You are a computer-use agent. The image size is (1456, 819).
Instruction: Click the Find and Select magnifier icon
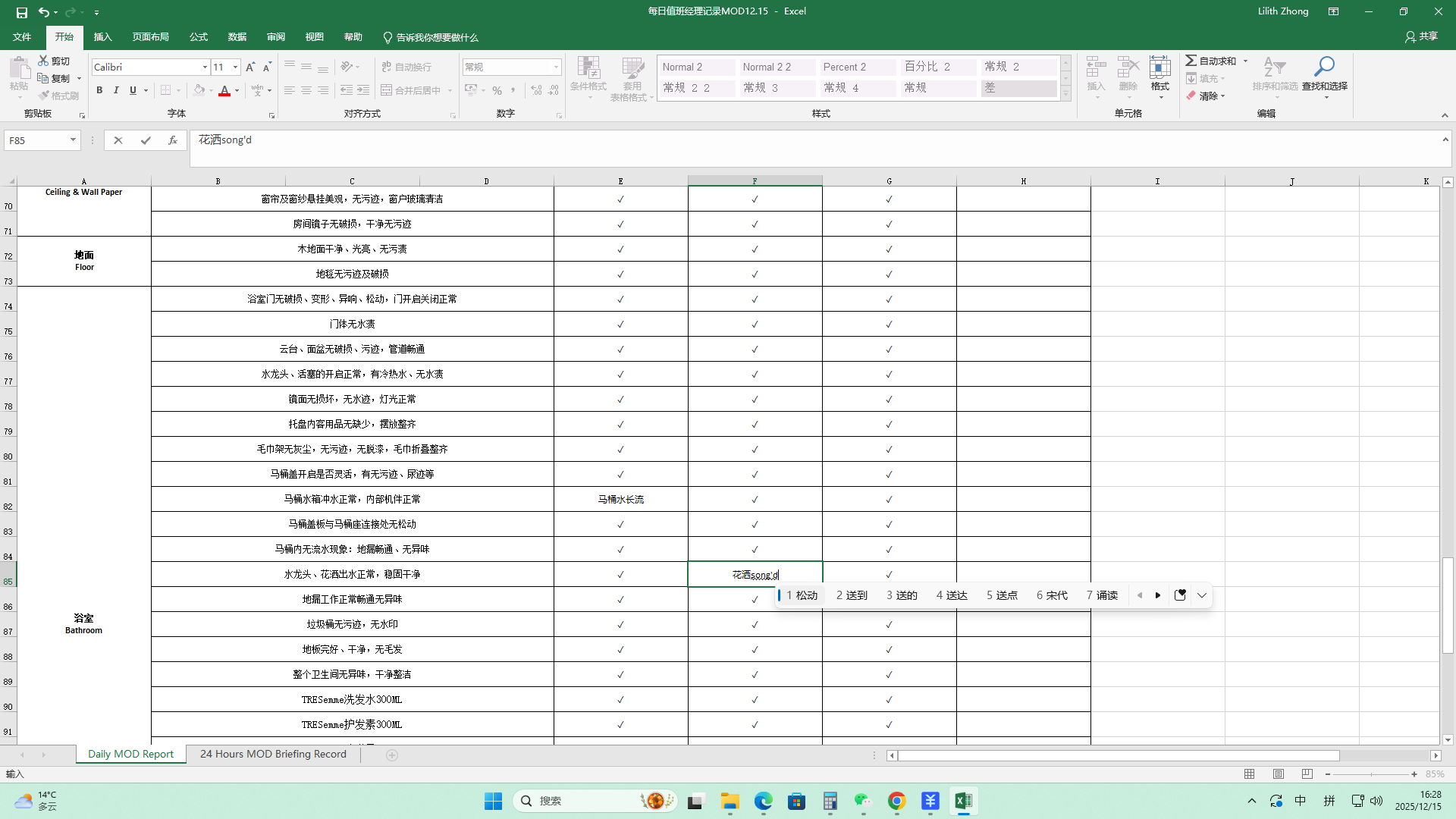coord(1324,68)
